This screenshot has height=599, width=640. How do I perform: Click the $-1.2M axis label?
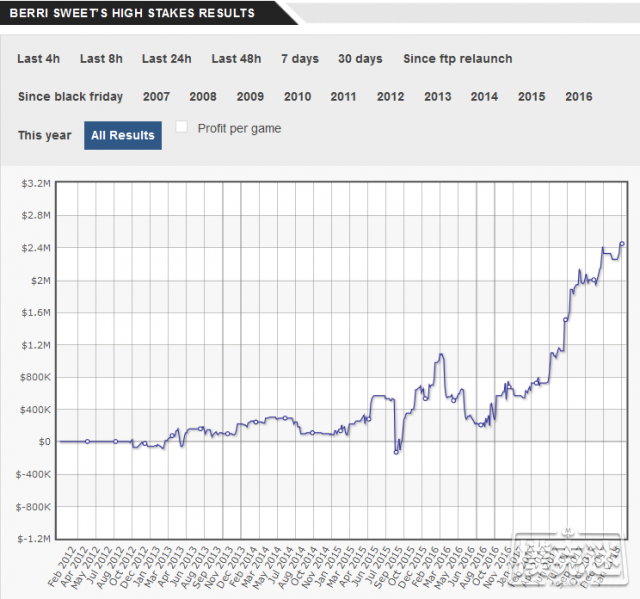tap(34, 539)
